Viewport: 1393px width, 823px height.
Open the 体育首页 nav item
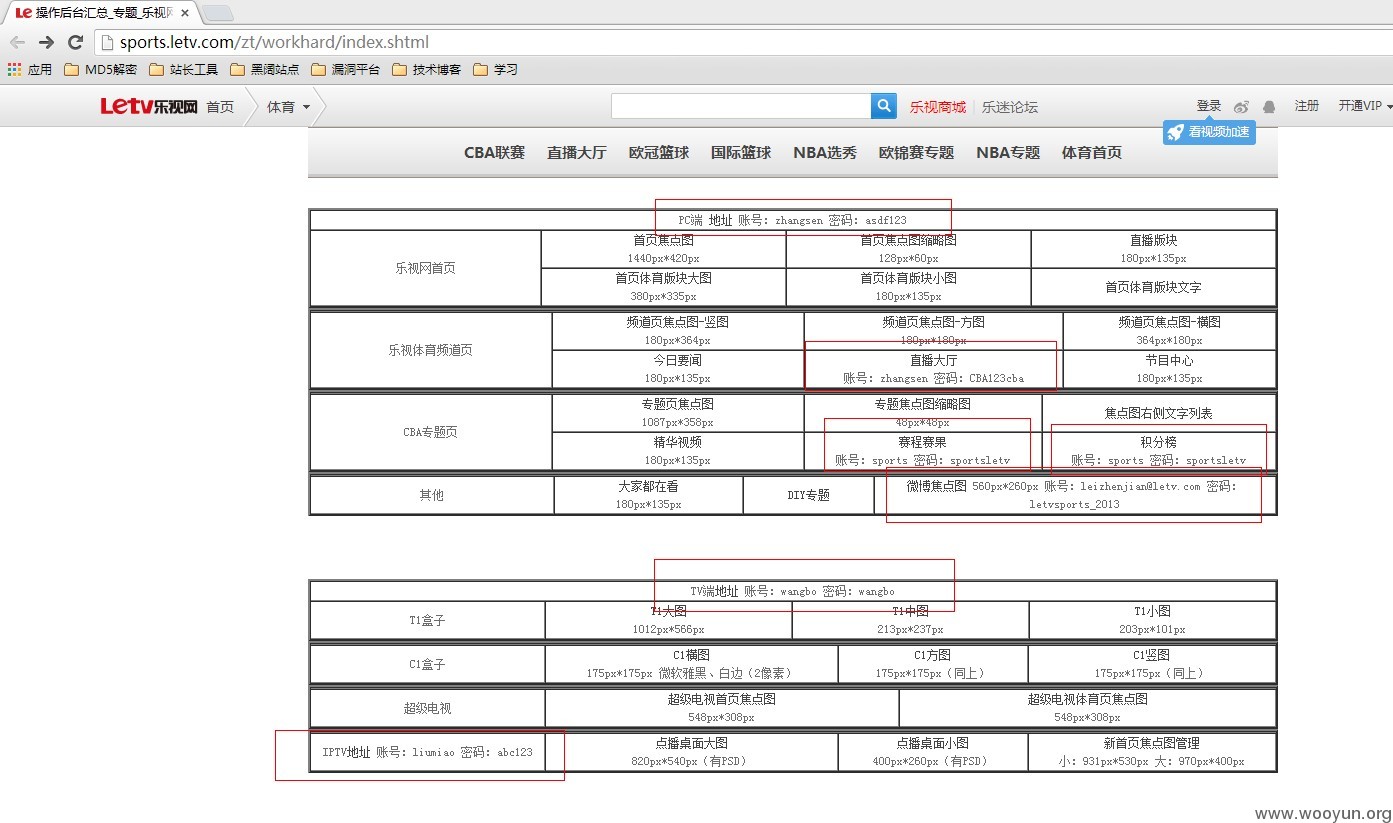(x=1091, y=152)
